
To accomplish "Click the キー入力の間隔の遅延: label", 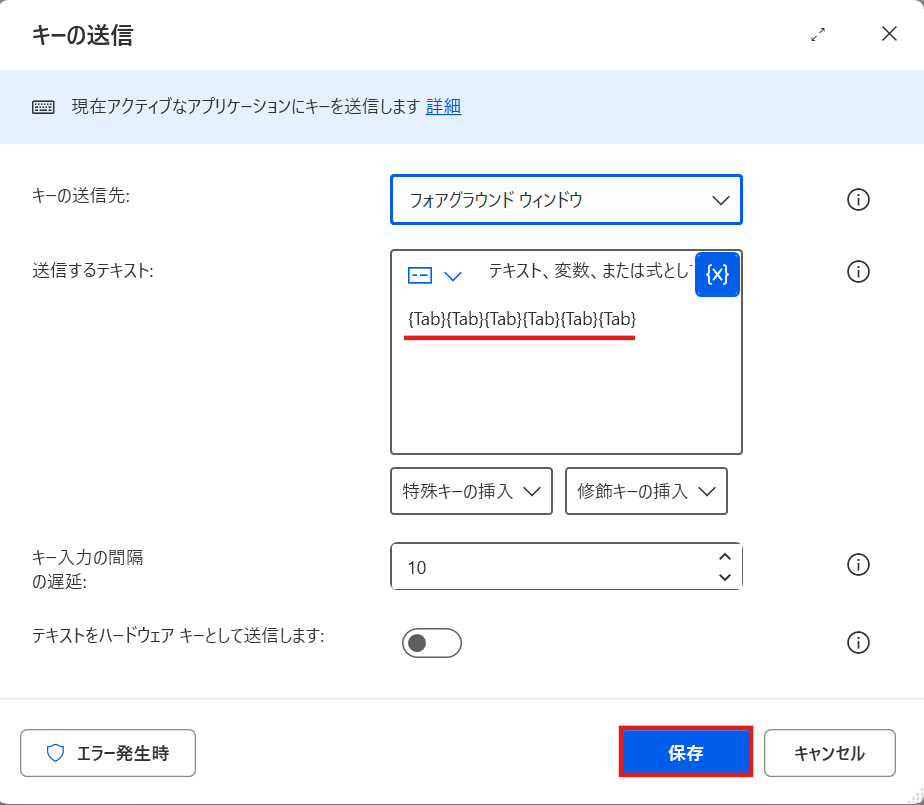I will click(88, 569).
